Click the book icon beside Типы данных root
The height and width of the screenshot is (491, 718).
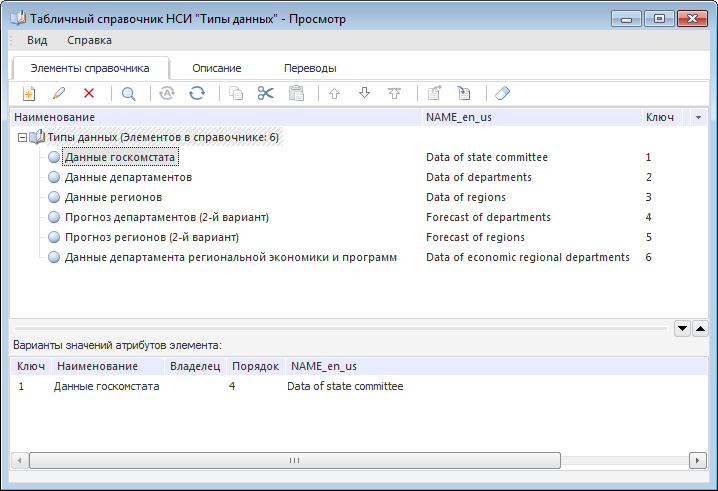pyautogui.click(x=37, y=137)
